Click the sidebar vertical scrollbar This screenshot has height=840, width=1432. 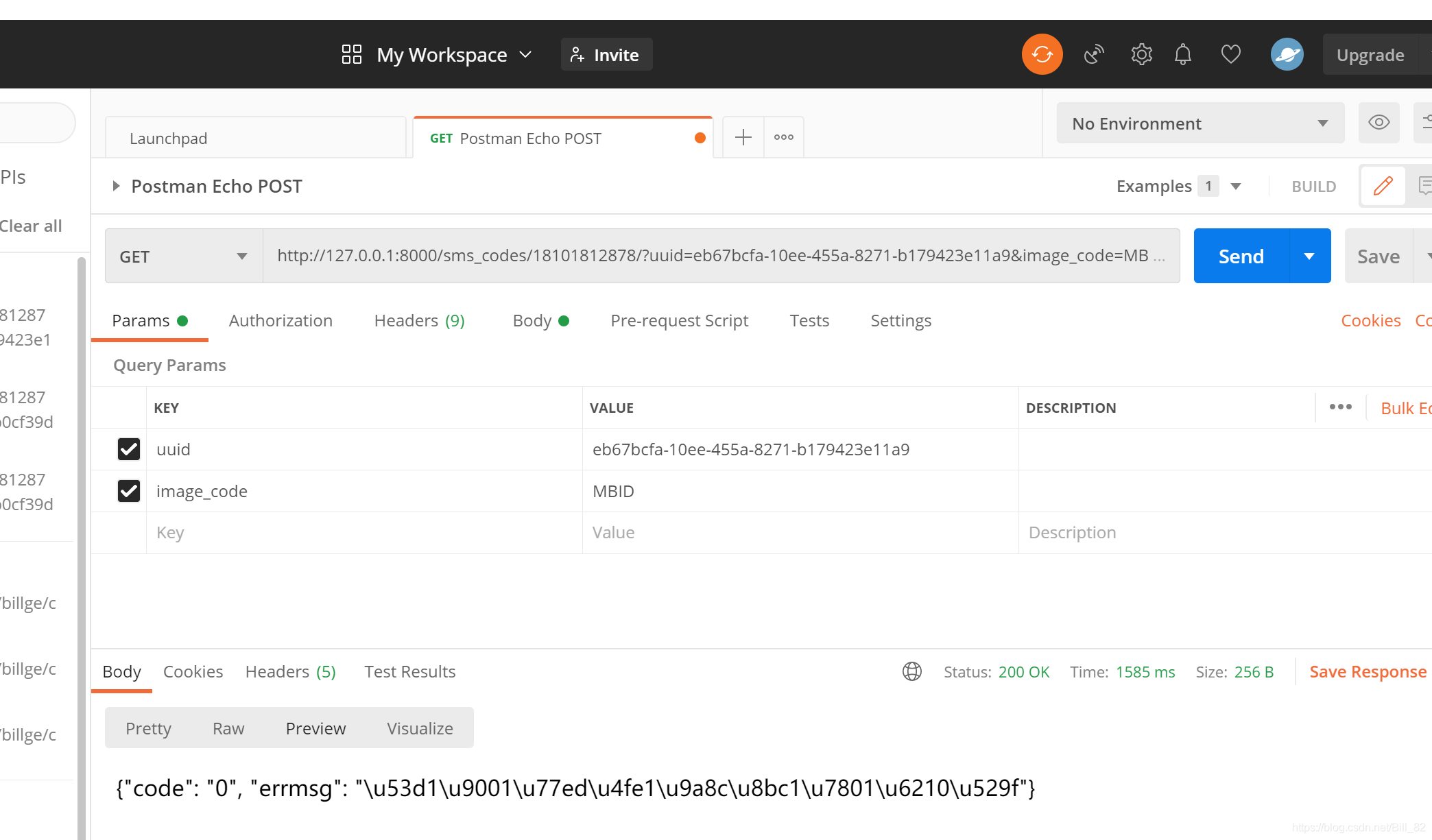82,549
